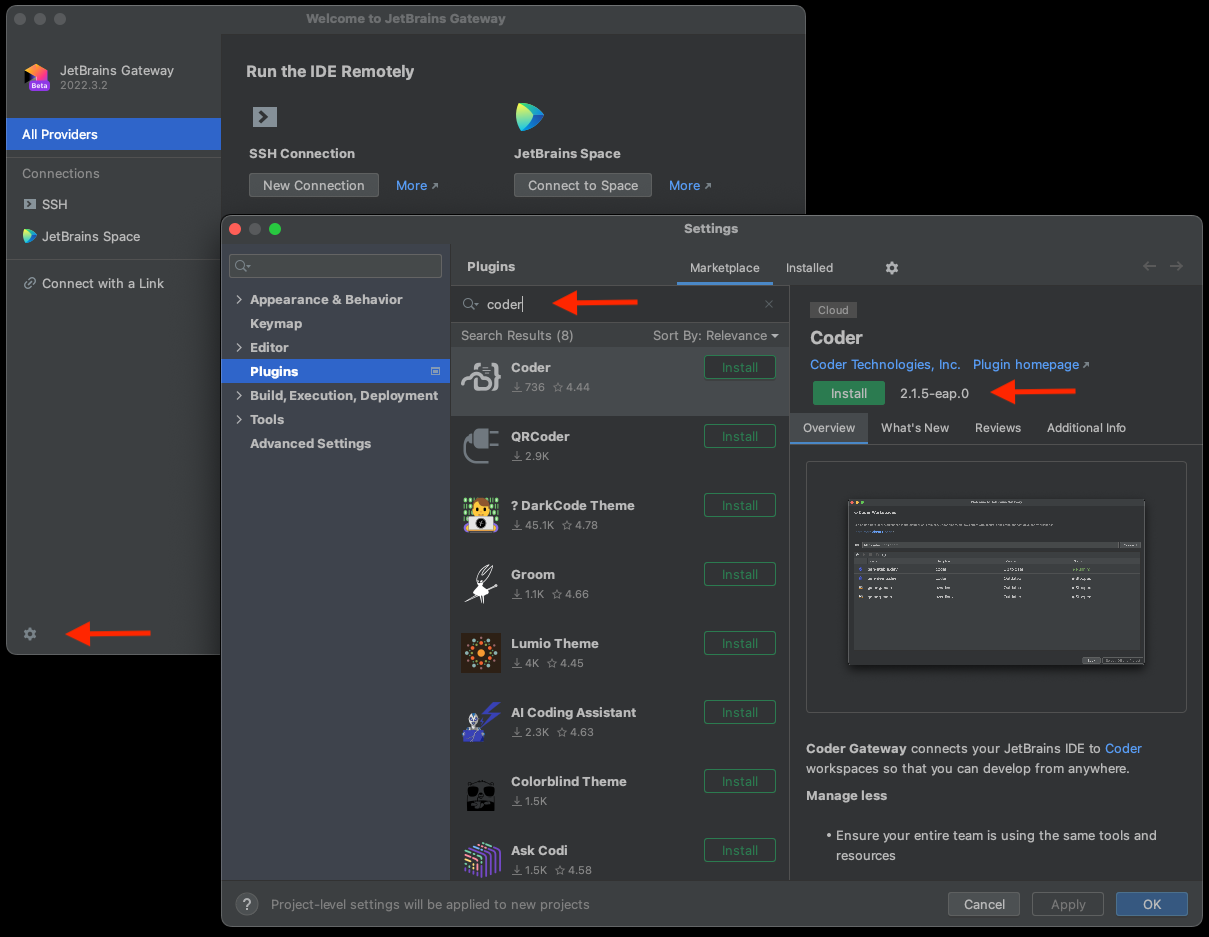1209x937 pixels.
Task: Install the Groom plugin
Action: coord(740,574)
